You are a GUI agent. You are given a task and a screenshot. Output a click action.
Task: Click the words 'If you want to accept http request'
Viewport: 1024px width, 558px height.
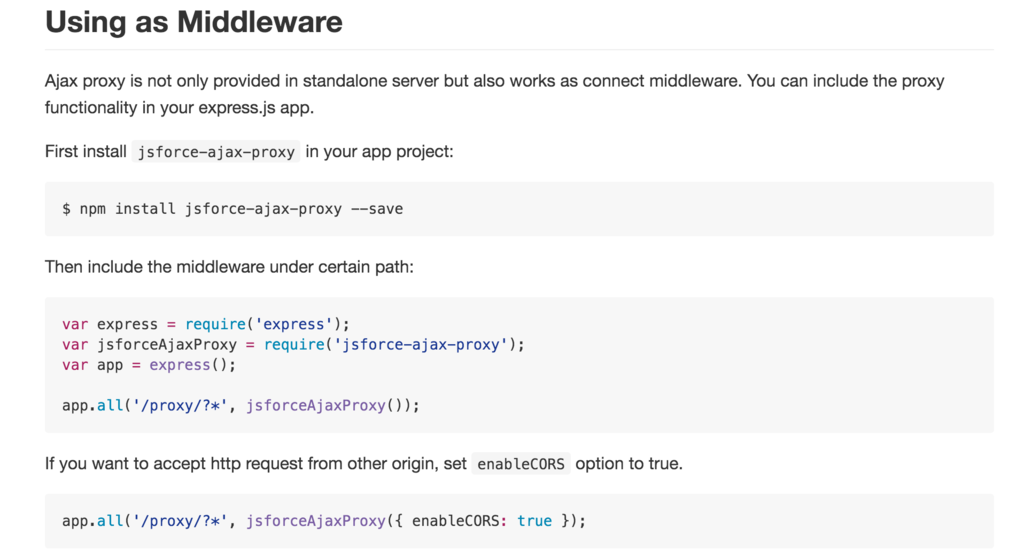(x=174, y=464)
